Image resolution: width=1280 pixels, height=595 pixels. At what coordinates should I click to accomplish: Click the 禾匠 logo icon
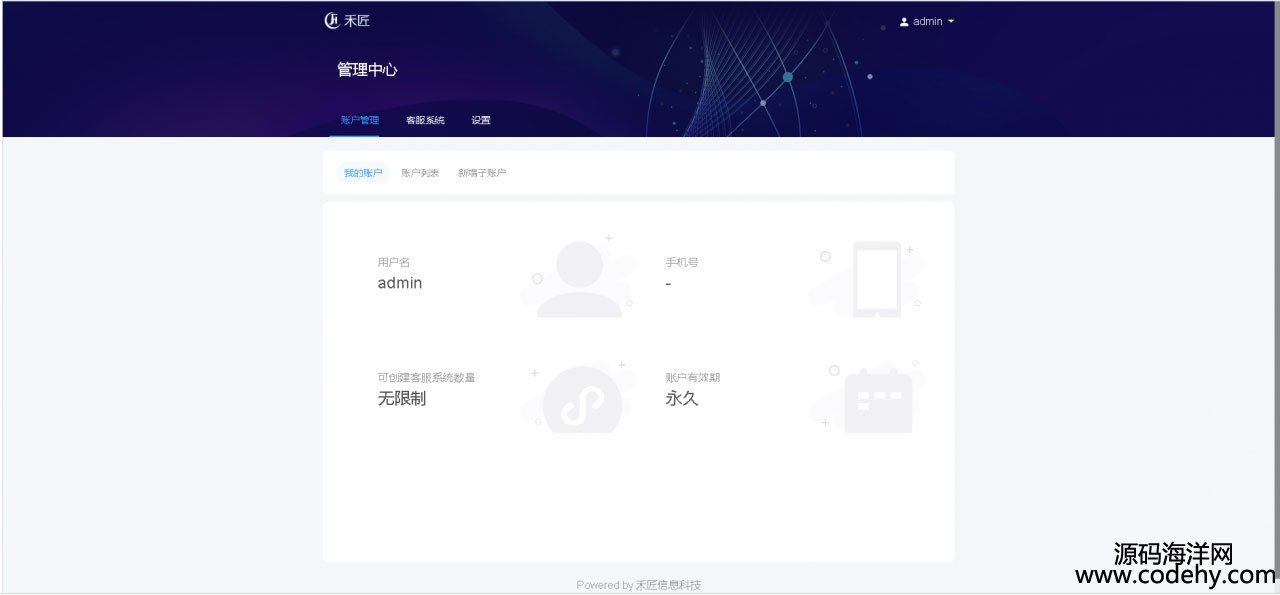(332, 20)
